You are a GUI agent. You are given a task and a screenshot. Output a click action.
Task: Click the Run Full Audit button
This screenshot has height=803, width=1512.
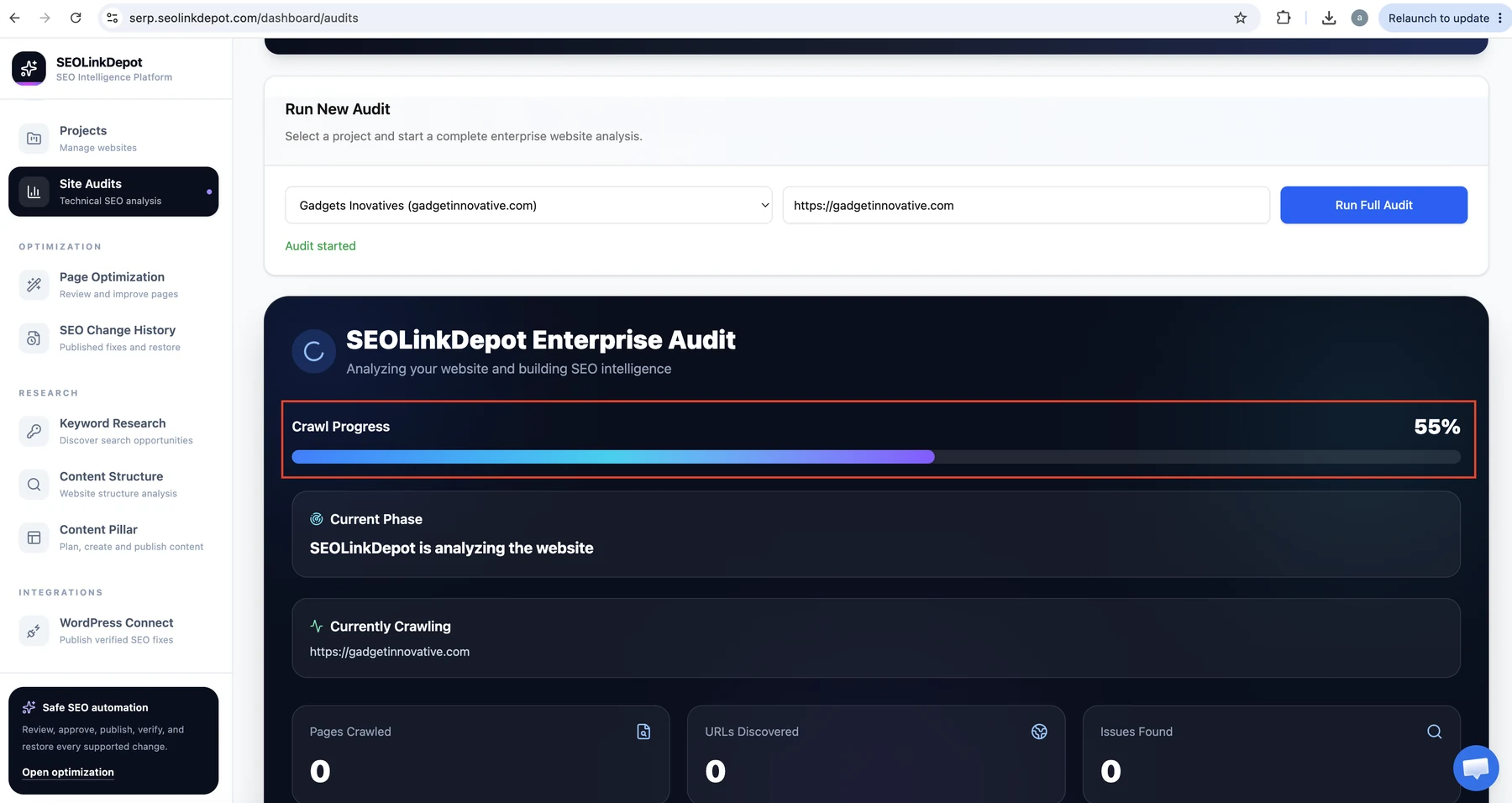coord(1373,205)
